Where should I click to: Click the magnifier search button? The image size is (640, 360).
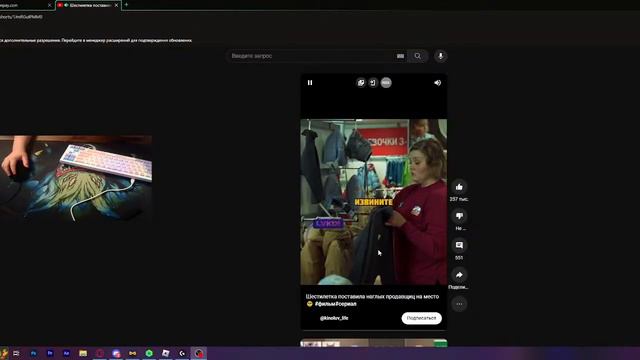[x=418, y=56]
